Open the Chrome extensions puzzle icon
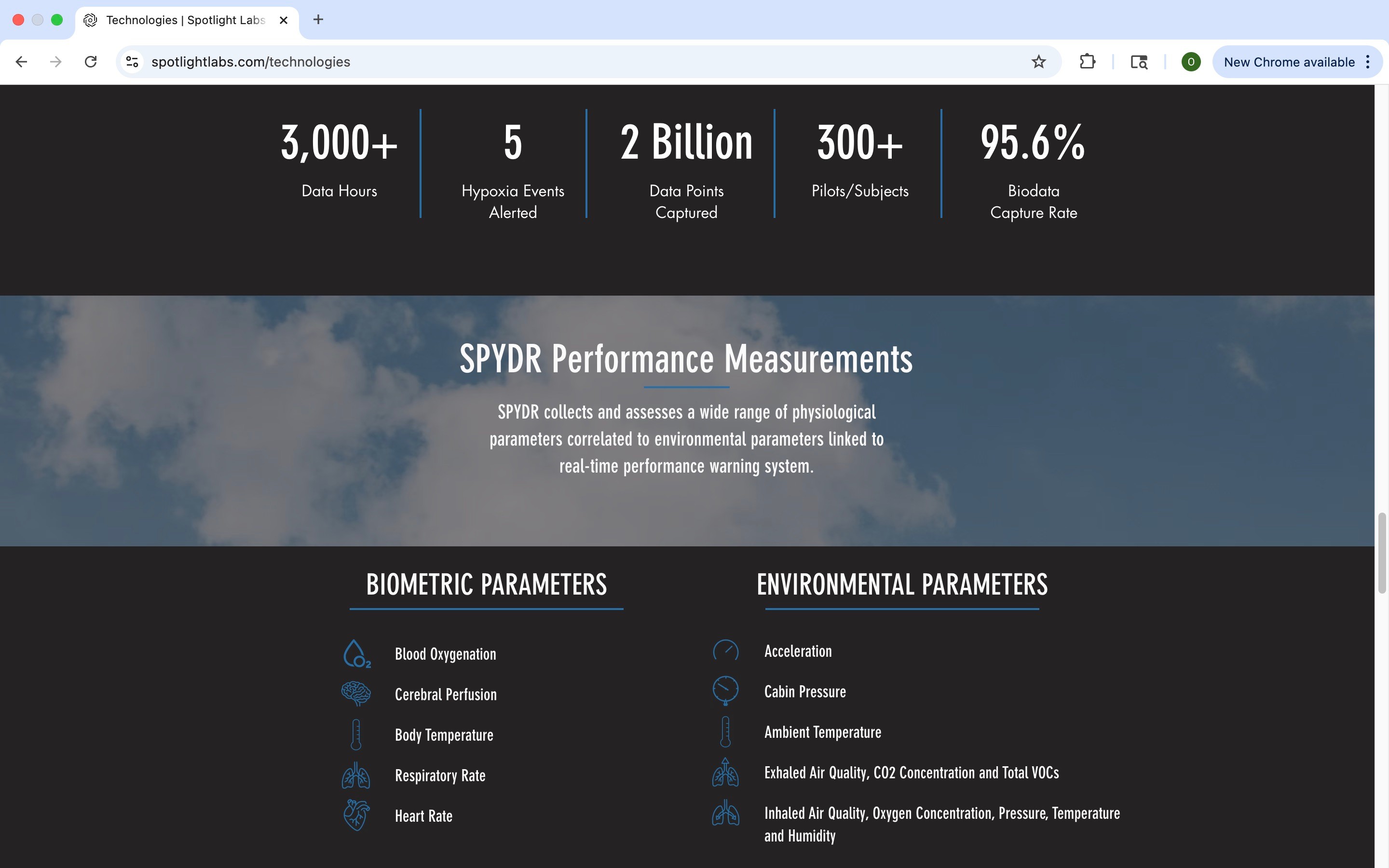Screen dimensions: 1389x868 [x=1087, y=62]
